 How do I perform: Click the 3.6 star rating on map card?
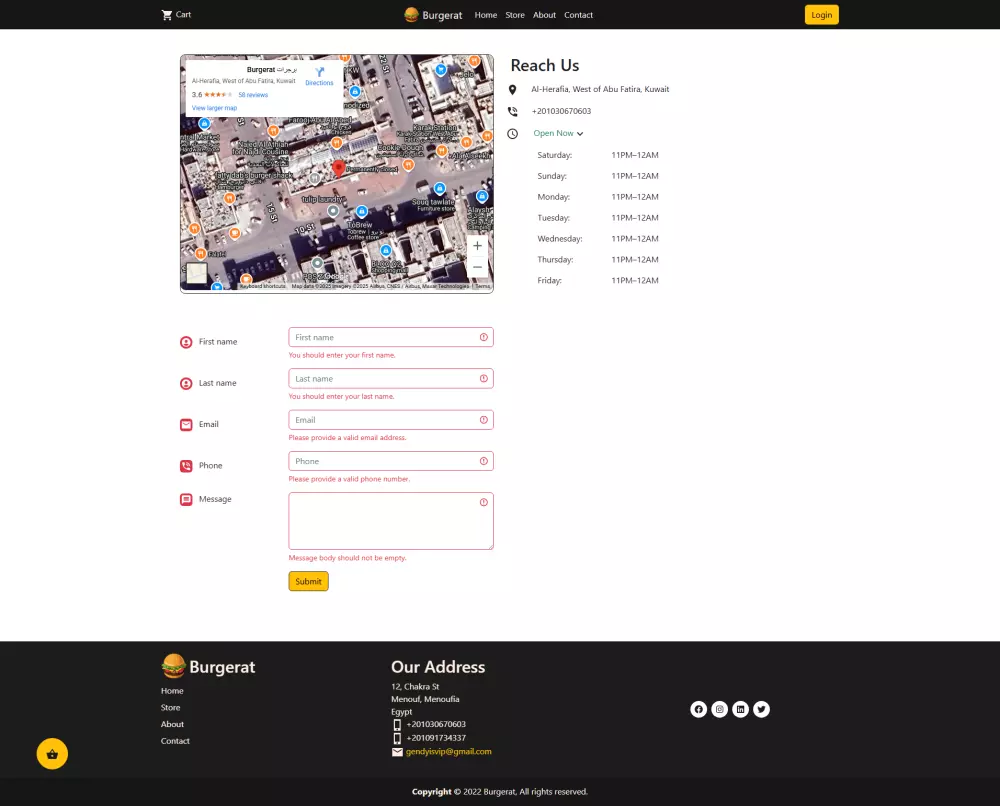194,94
